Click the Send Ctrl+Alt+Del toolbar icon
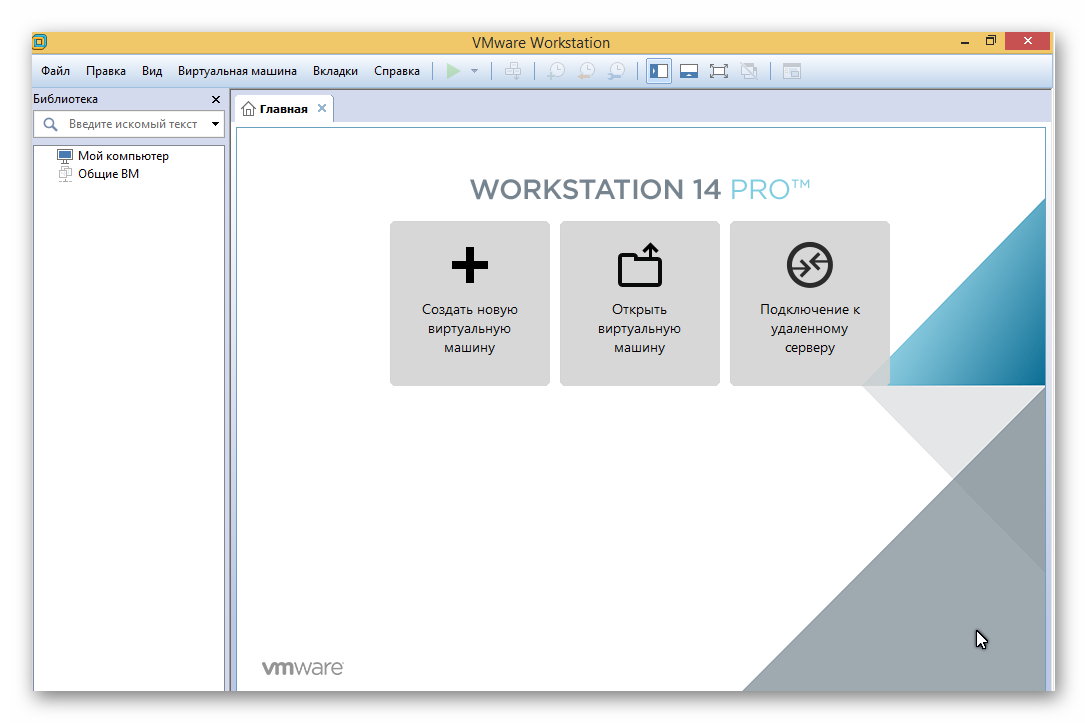The width and height of the screenshot is (1087, 723). (x=513, y=71)
